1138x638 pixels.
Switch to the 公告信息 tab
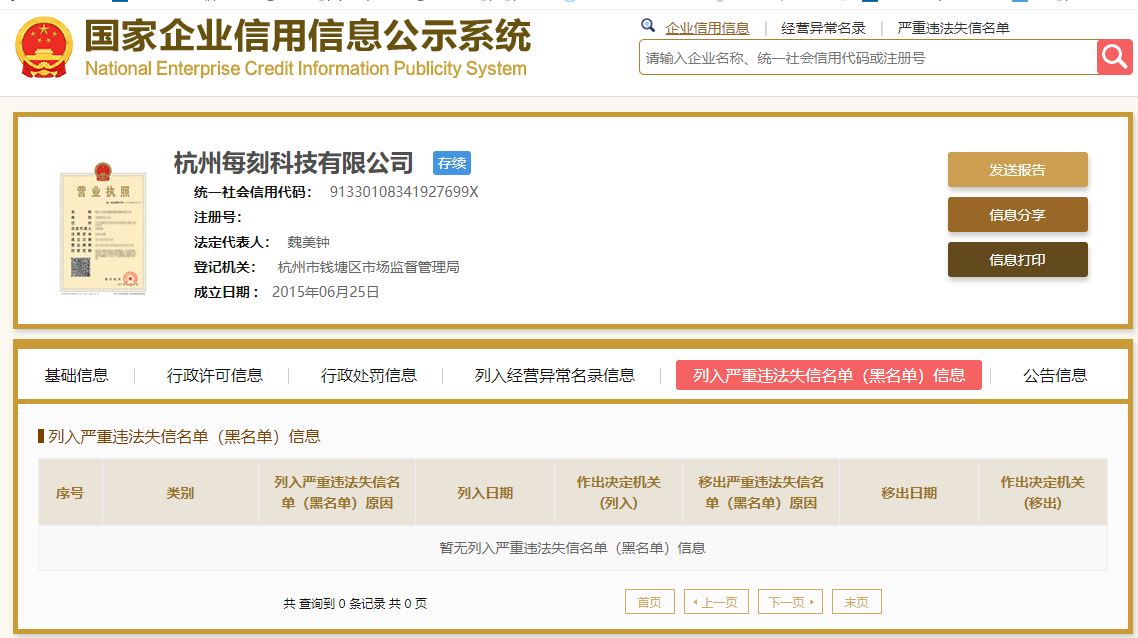coord(1055,375)
